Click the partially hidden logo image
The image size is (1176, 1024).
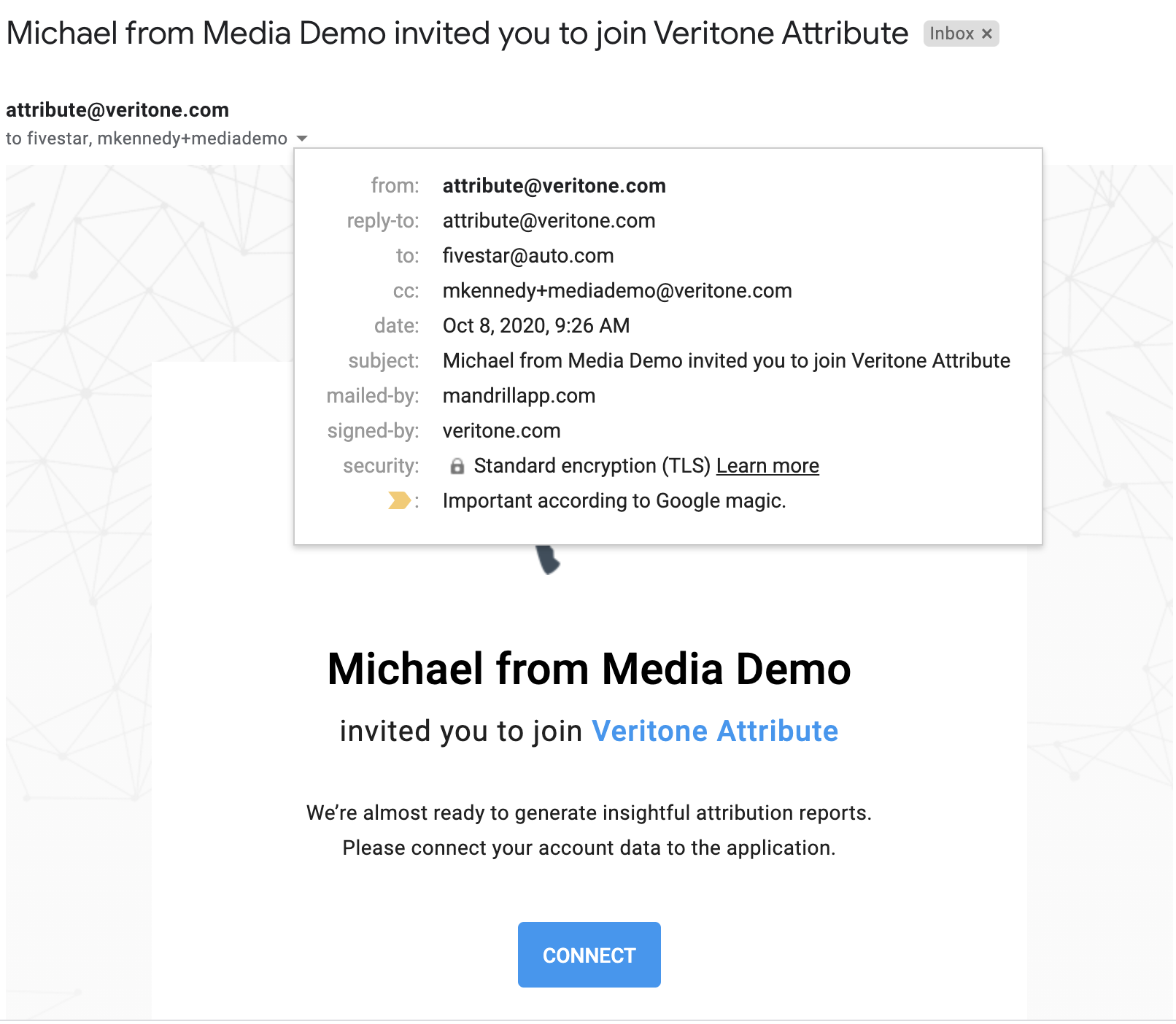click(x=547, y=559)
